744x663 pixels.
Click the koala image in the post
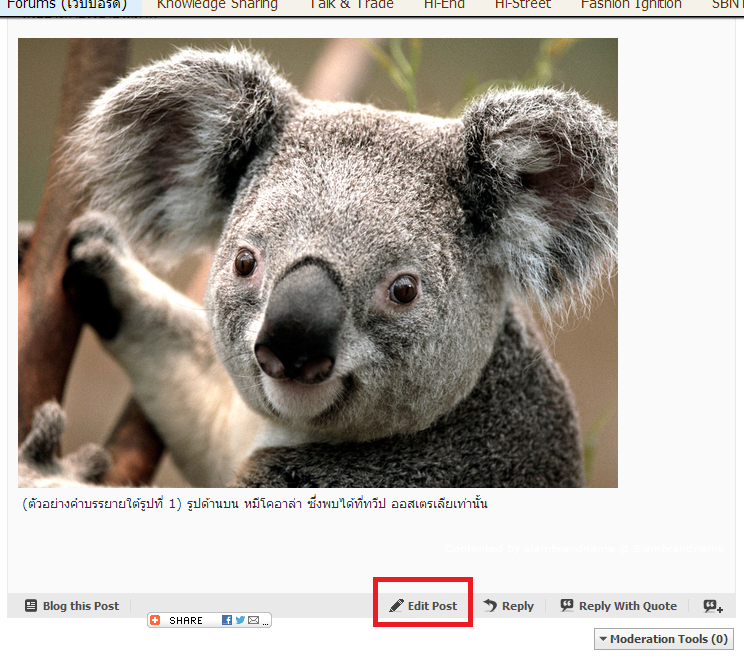[x=318, y=263]
